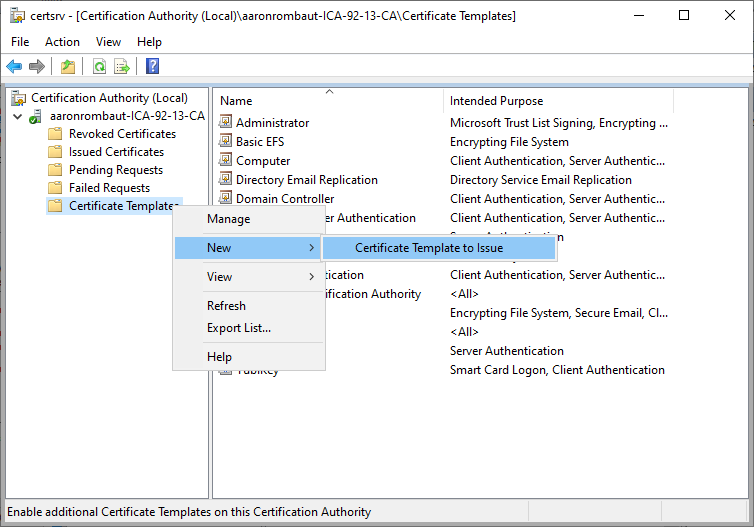Open the Action menu in menu bar
Image resolution: width=754 pixels, height=527 pixels.
(x=62, y=42)
